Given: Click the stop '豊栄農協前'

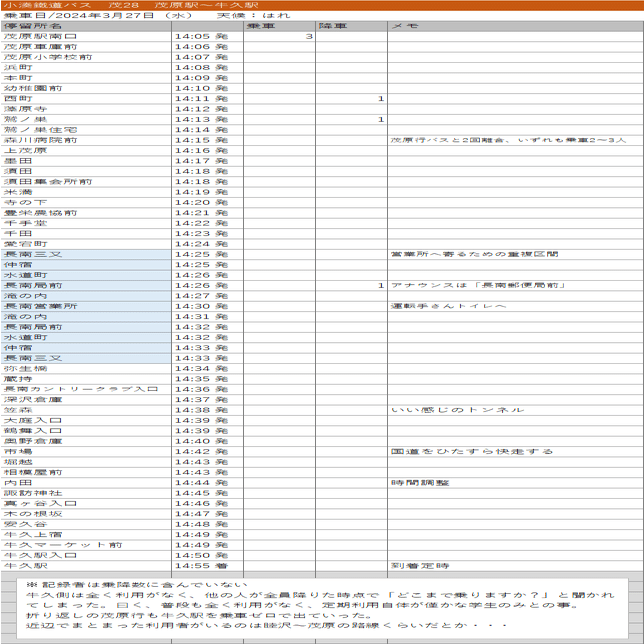Looking at the screenshot, I should [40, 213].
